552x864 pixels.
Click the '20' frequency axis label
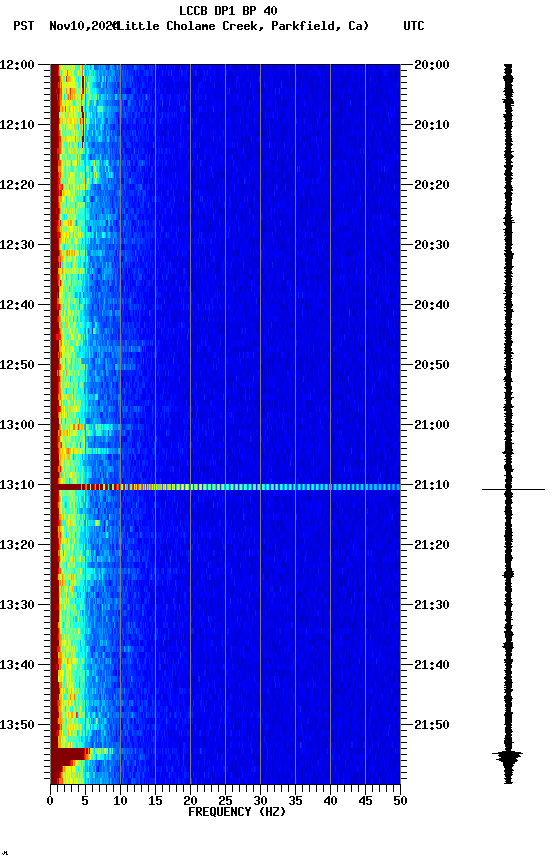click(190, 801)
